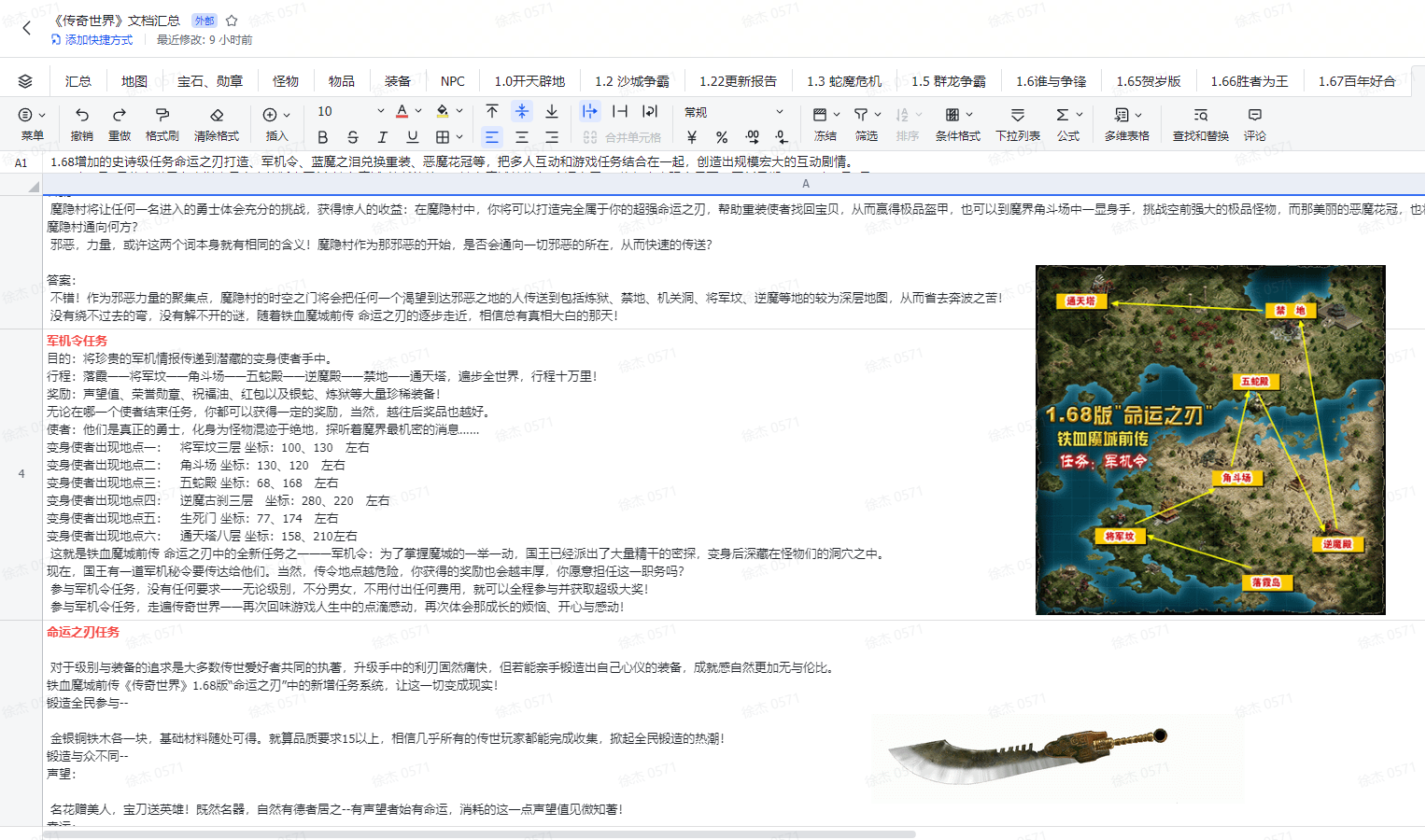This screenshot has height=840, width=1425.
Task: Align text horizontally center
Action: coord(522,136)
